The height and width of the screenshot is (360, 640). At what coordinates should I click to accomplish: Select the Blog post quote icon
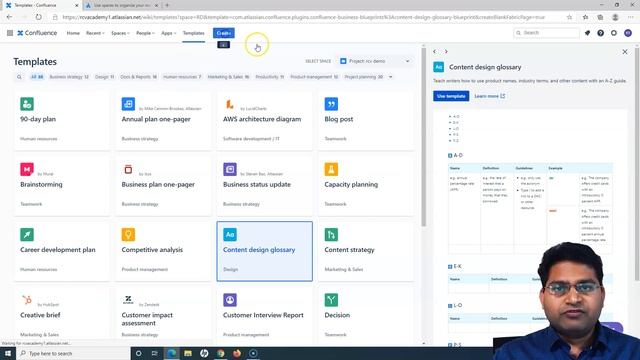(331, 104)
